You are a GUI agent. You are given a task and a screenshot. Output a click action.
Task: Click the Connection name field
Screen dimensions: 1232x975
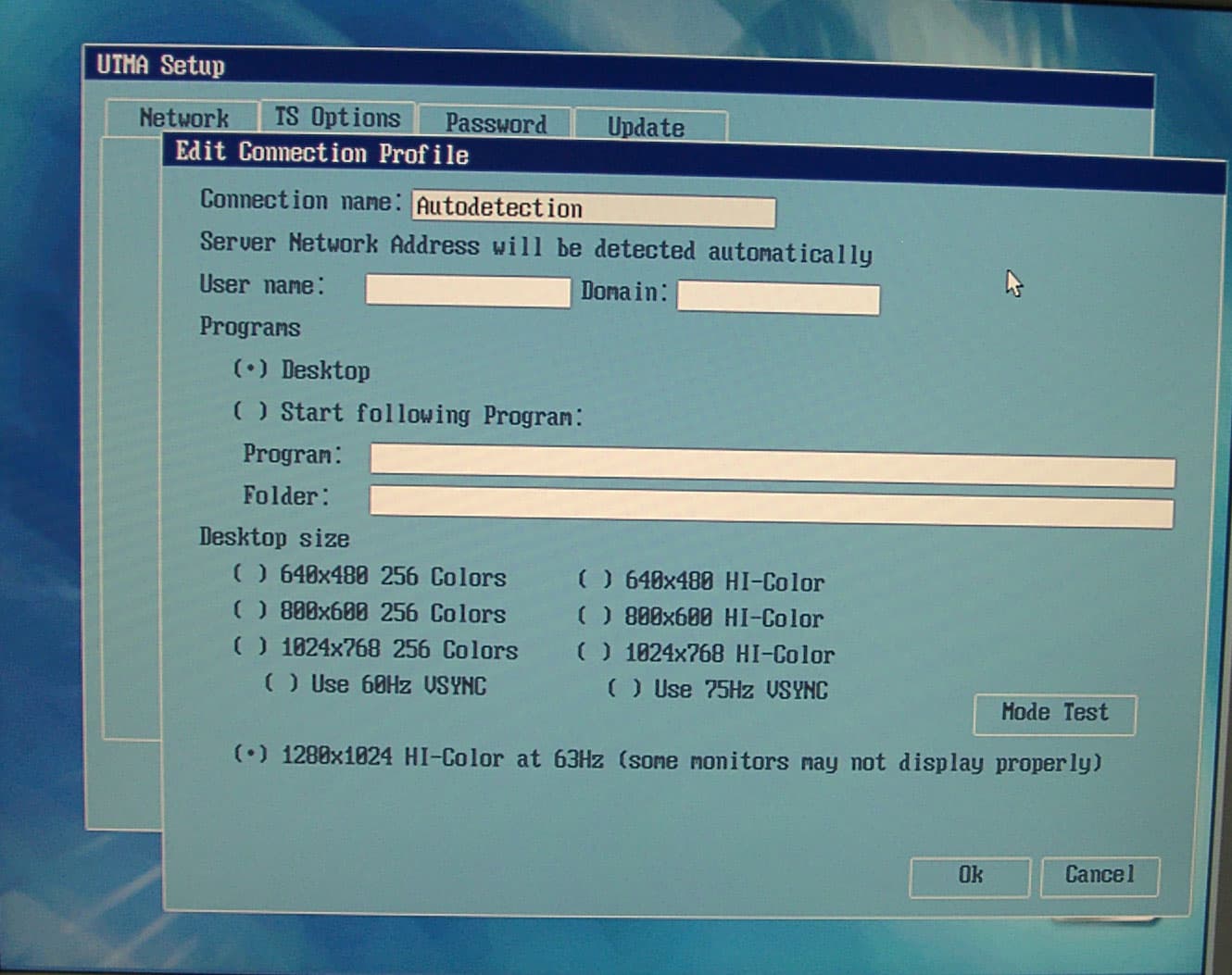[x=593, y=209]
